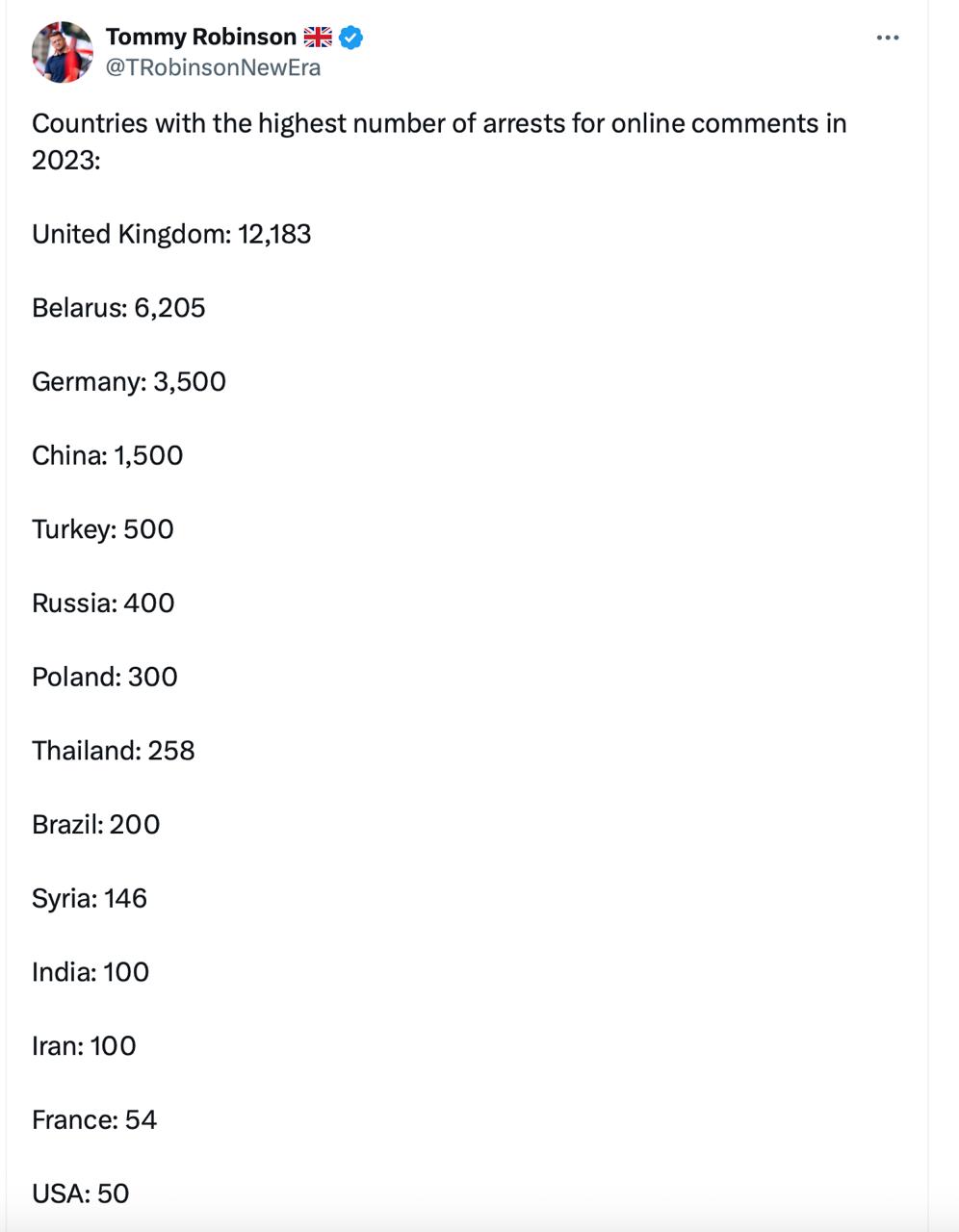Screen dimensions: 959x1232
Task: Click the tweet's opening sentence about arrests
Action: coord(439,141)
